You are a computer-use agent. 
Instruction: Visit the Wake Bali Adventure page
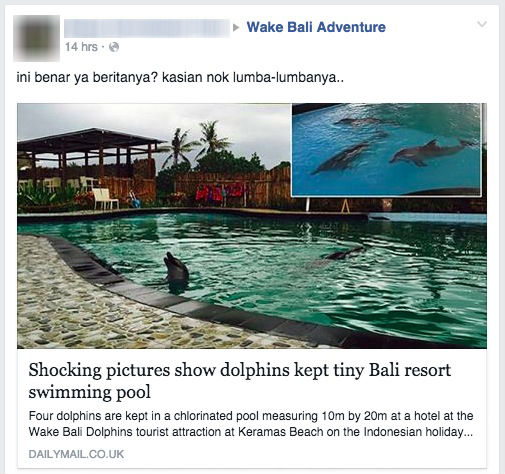click(316, 27)
